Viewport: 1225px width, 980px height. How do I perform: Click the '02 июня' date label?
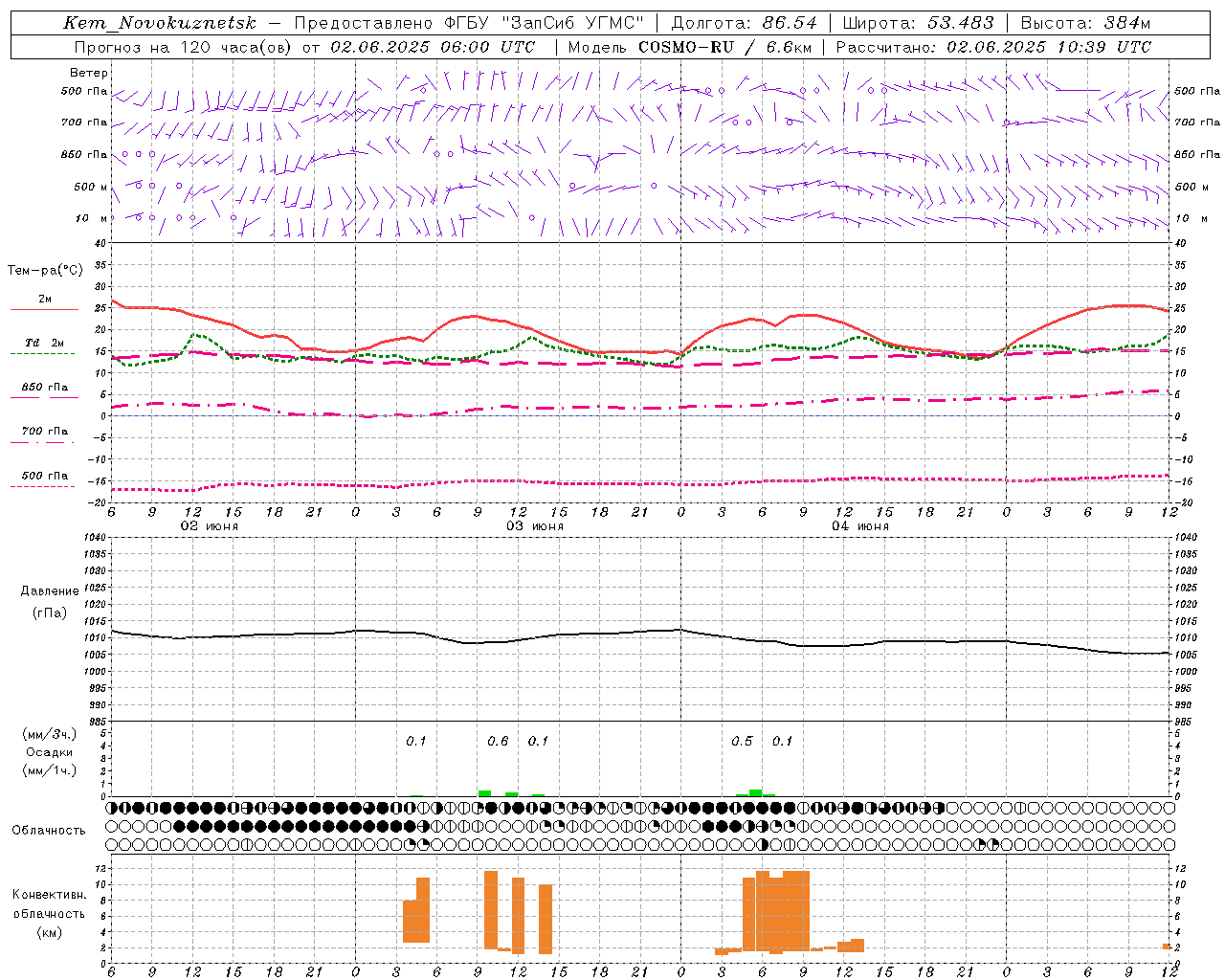[x=210, y=526]
